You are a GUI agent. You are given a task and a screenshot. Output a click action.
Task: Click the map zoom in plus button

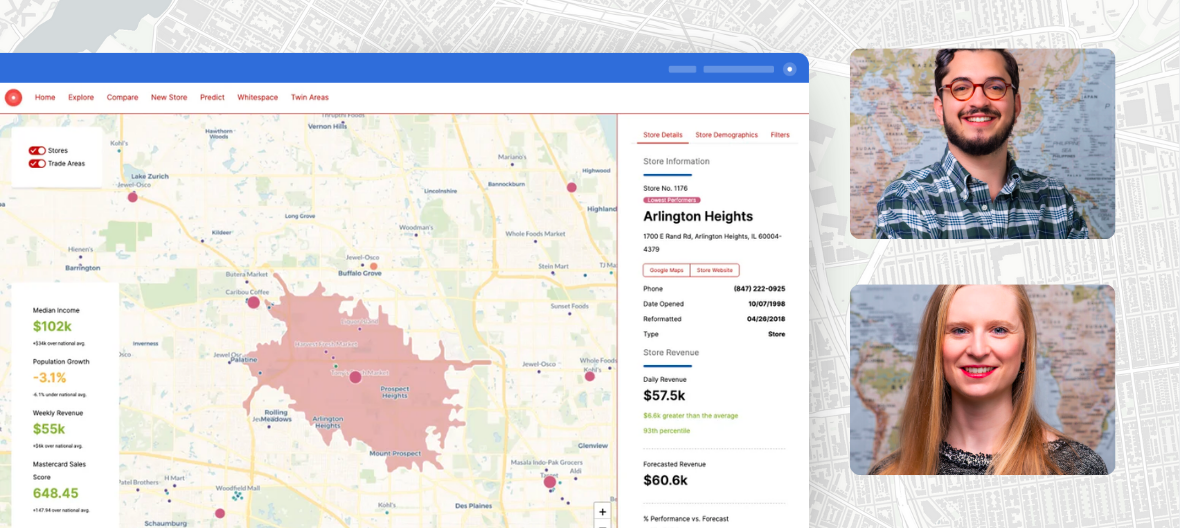603,511
